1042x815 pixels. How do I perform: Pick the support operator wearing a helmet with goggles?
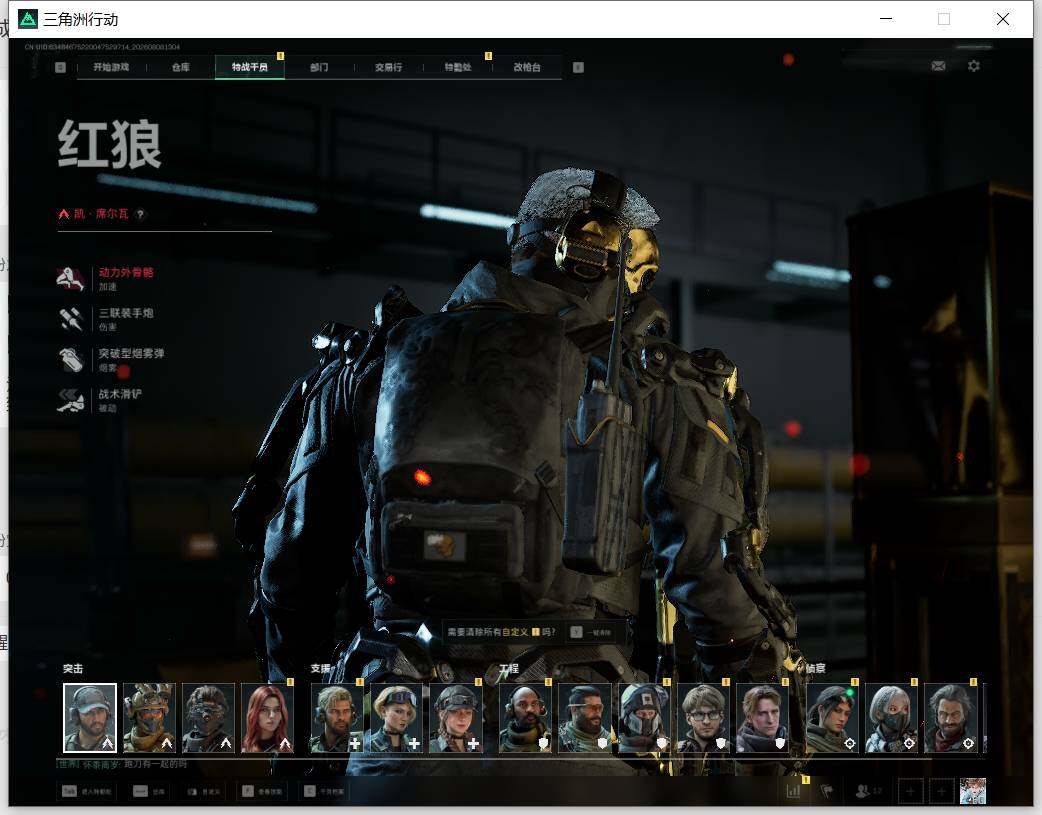pos(455,718)
